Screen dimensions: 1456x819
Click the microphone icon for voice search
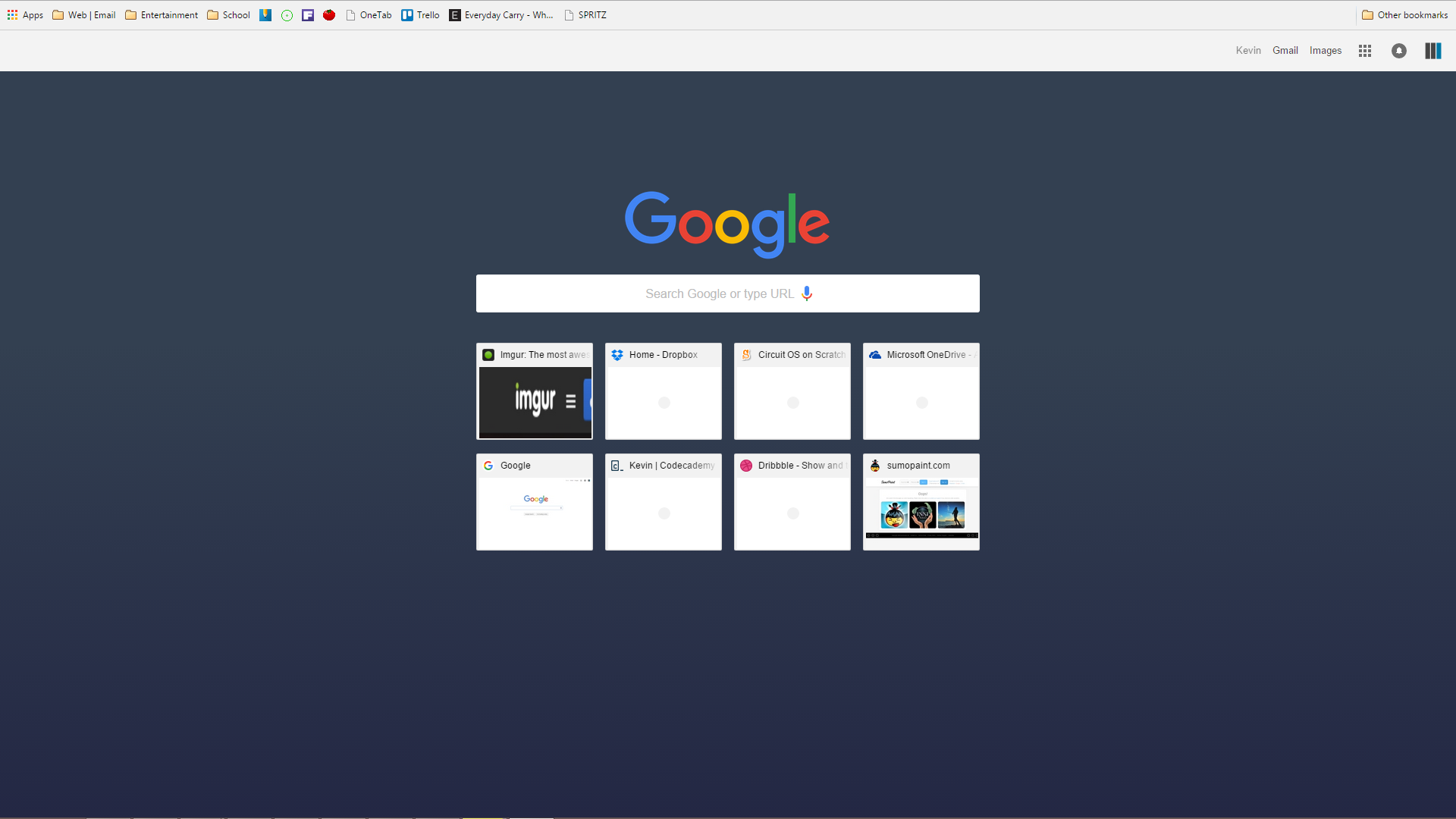pos(807,293)
